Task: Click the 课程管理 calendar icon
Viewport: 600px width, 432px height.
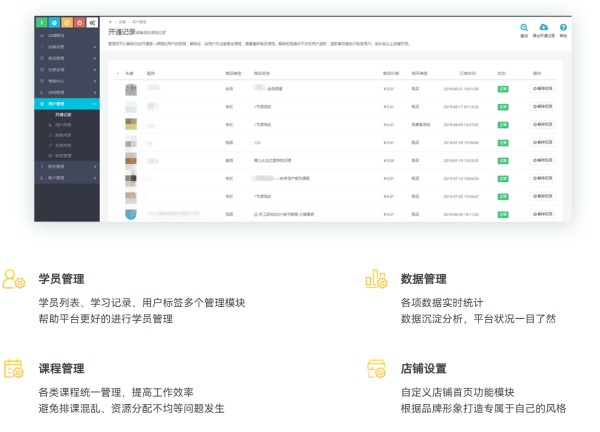Action: tap(13, 369)
